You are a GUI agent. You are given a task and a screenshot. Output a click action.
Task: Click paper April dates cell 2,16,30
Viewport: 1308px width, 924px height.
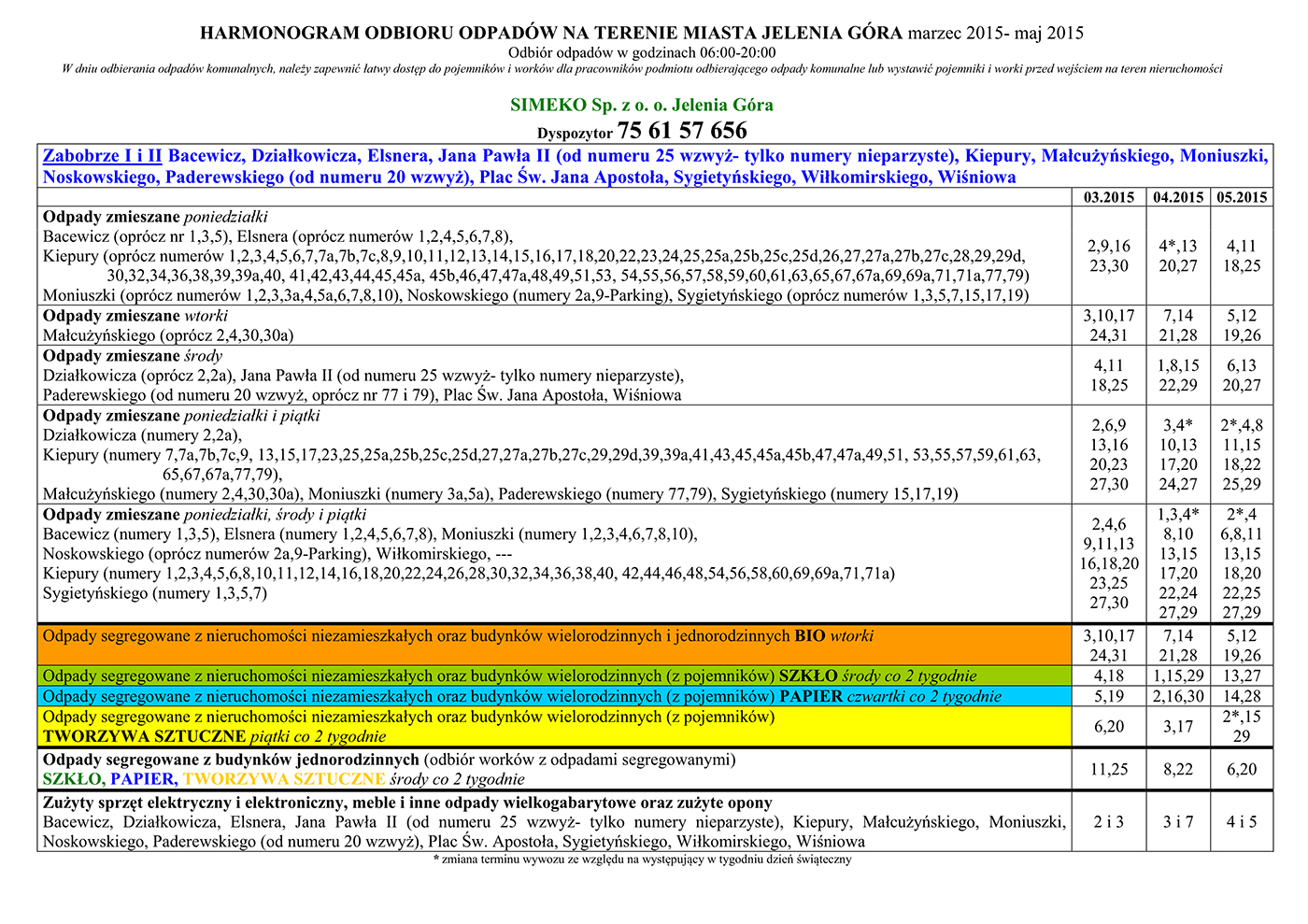[x=1178, y=696]
